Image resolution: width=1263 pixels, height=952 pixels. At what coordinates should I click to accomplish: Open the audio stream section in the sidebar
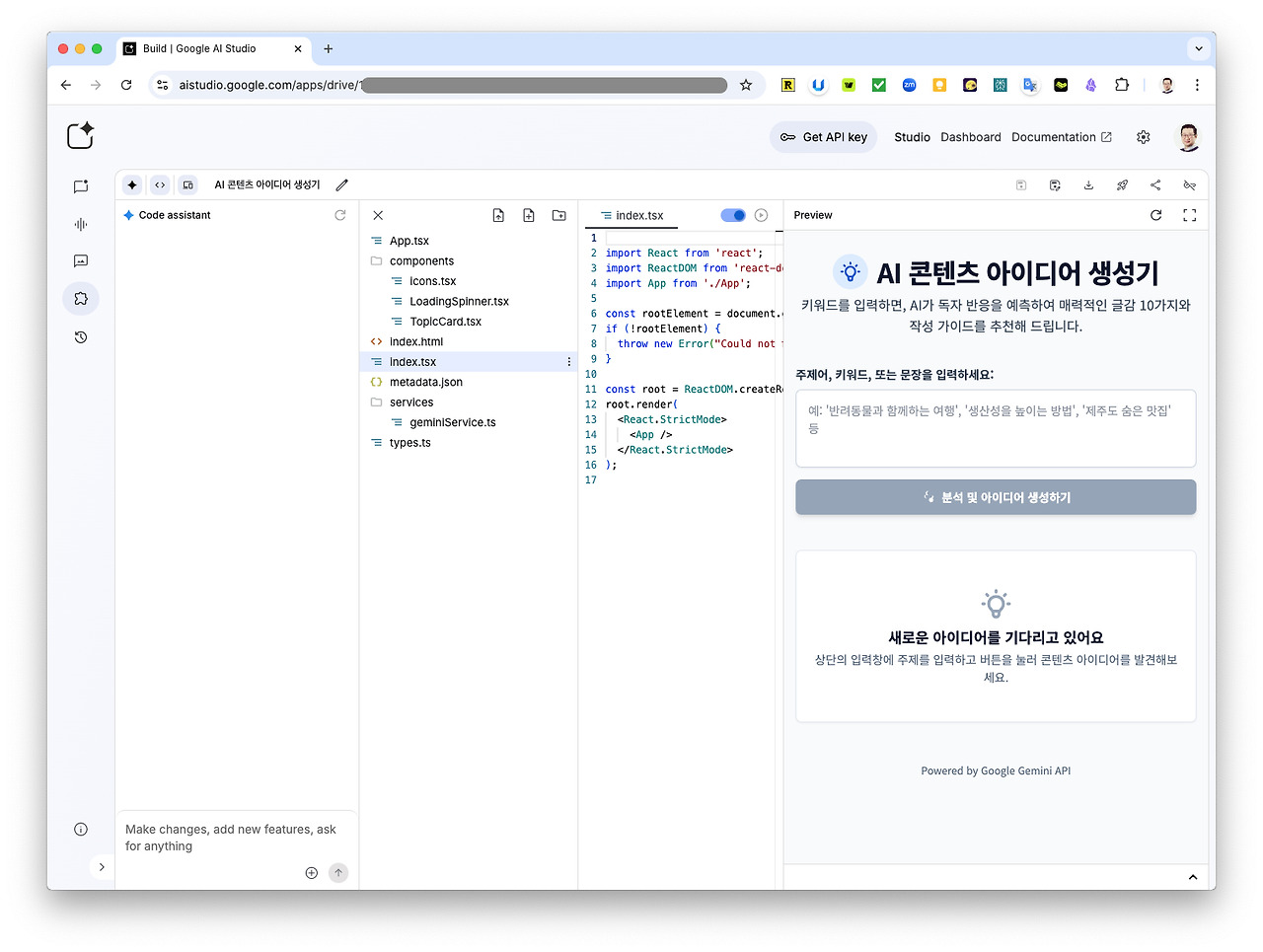81,224
